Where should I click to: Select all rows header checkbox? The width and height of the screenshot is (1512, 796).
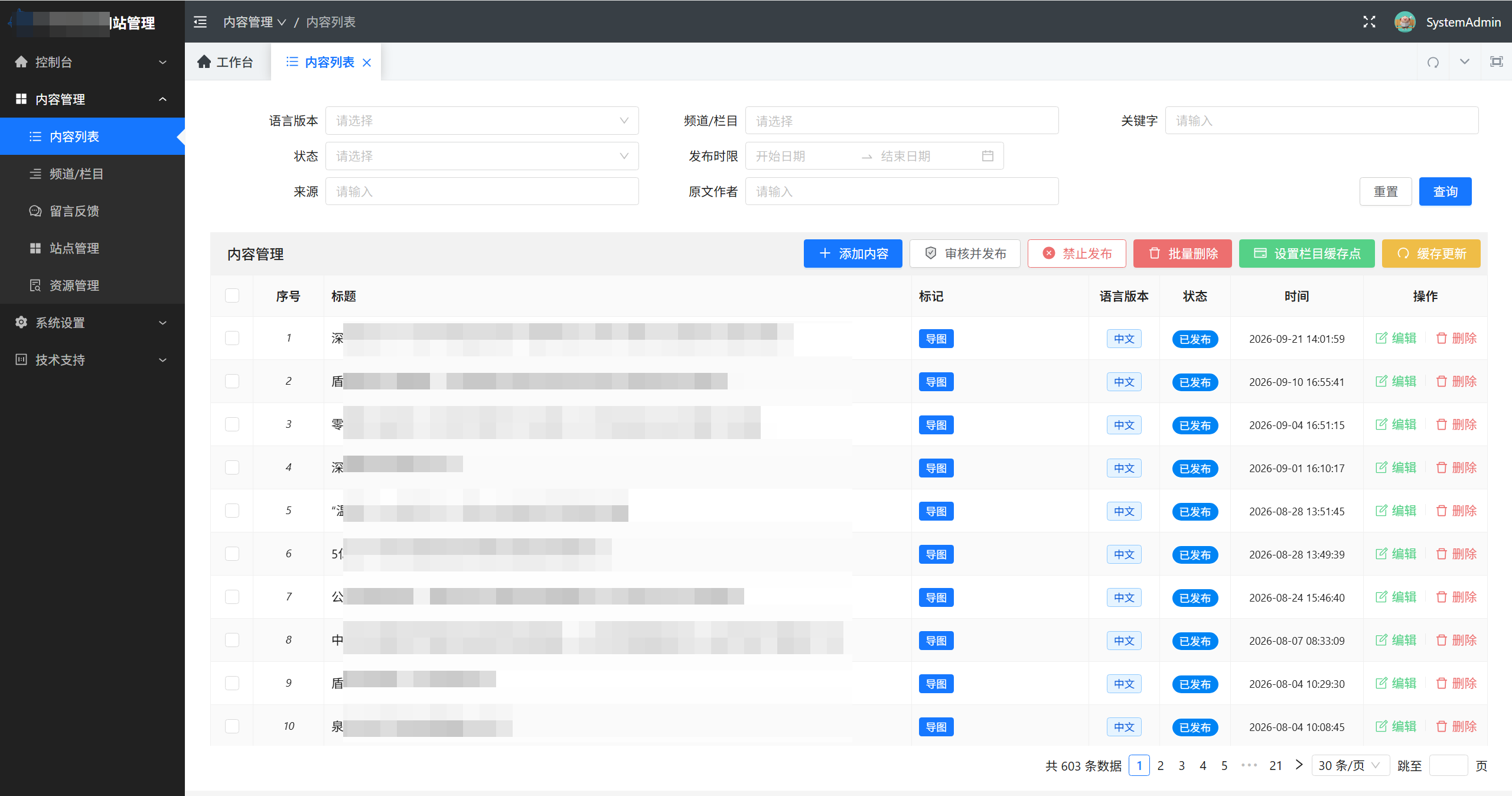click(232, 295)
